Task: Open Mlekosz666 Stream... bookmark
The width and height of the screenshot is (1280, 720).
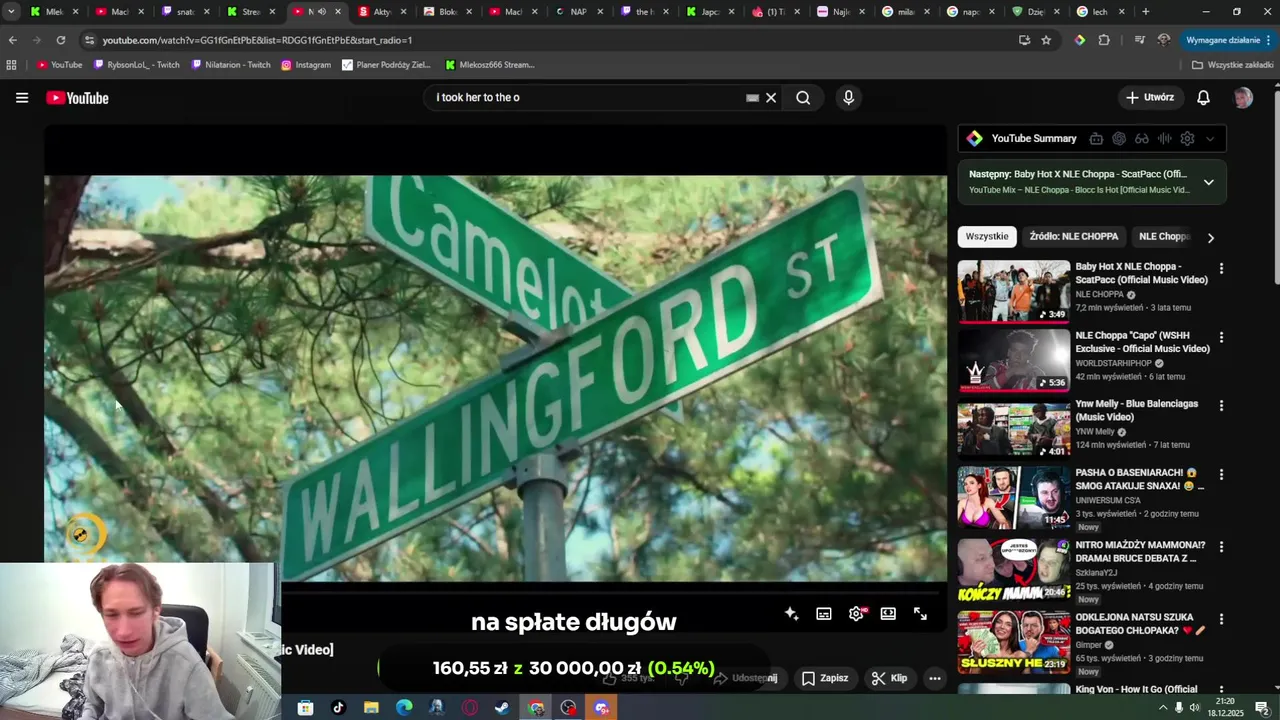Action: click(x=490, y=65)
